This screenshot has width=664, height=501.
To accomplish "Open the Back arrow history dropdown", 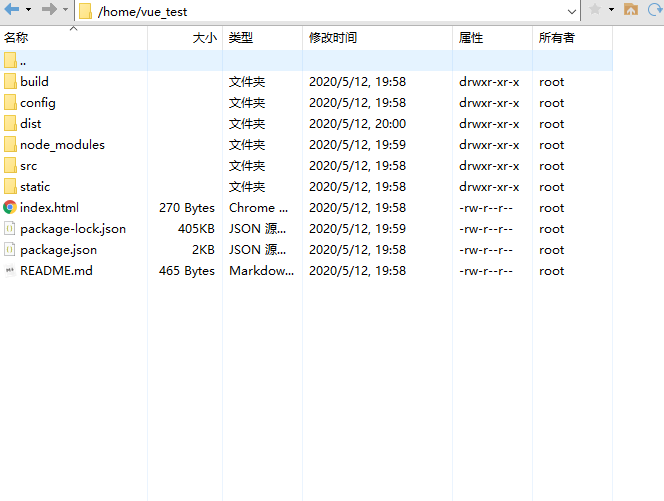I will point(28,9).
